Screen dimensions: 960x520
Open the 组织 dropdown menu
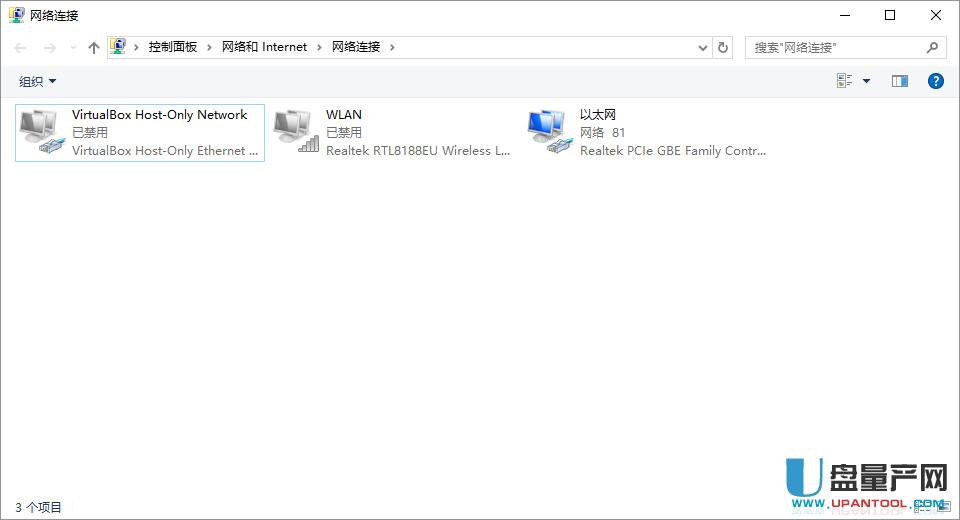[38, 81]
